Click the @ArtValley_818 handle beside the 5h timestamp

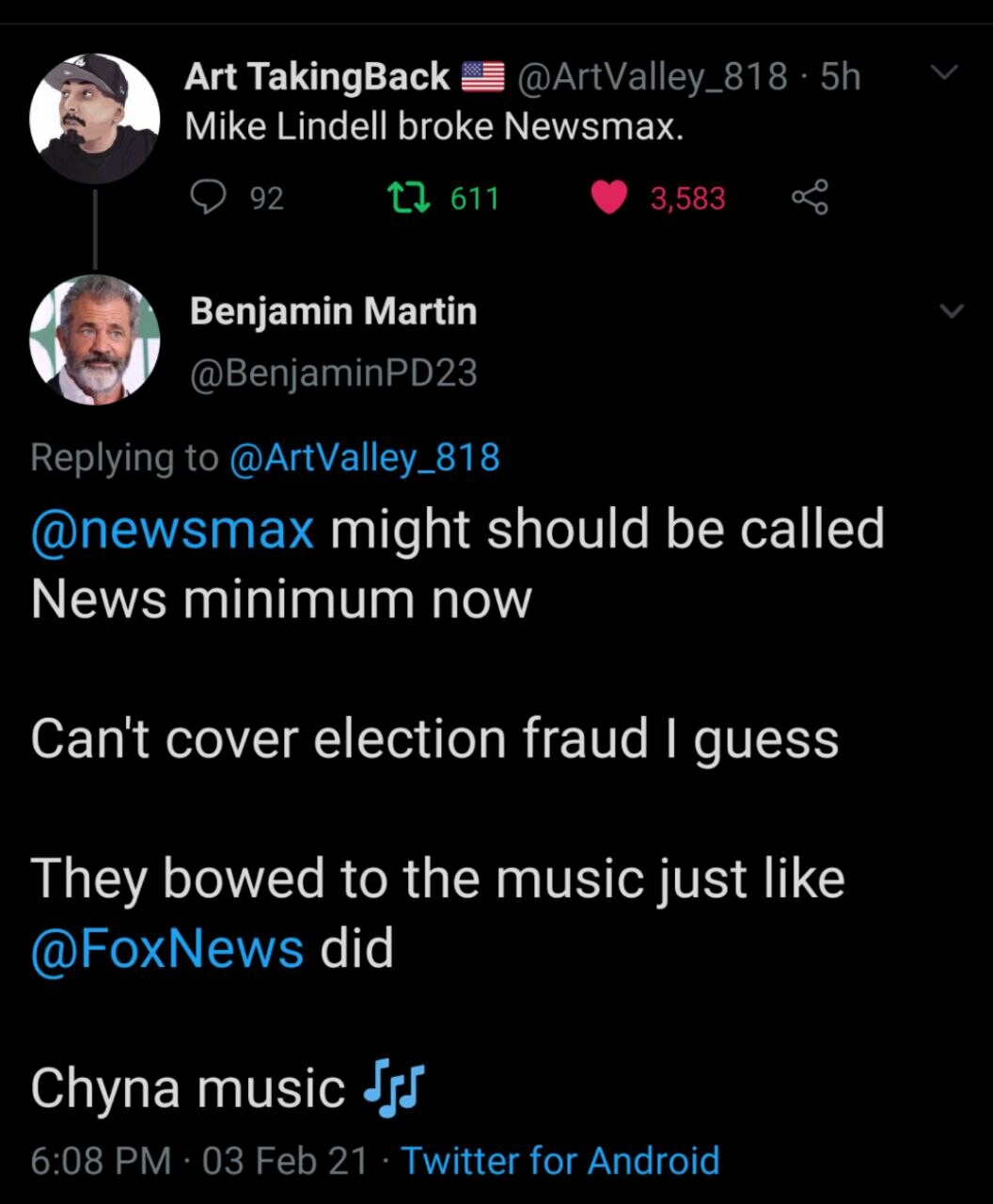pyautogui.click(x=653, y=77)
